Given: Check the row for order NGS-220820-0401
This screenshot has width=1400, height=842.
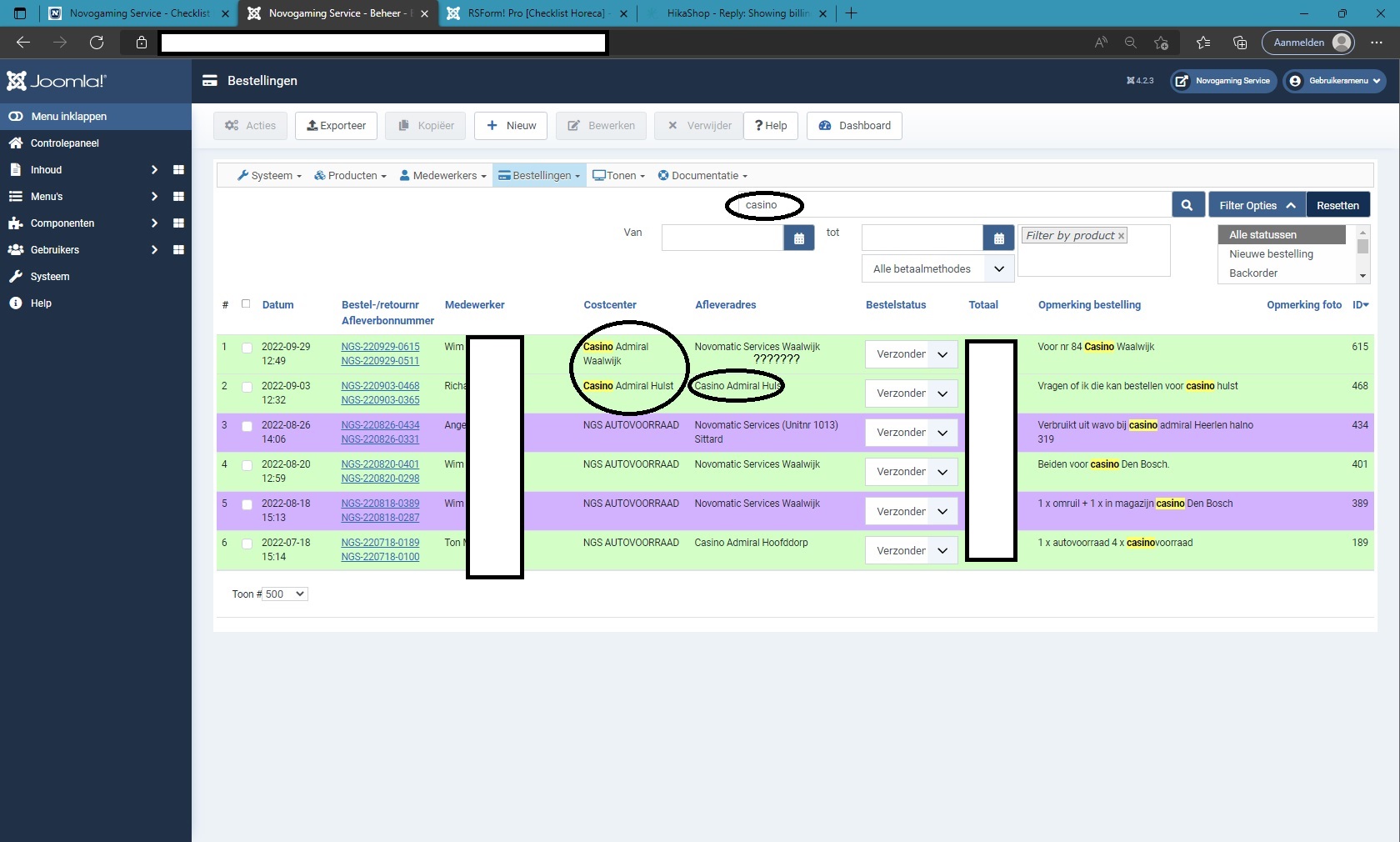Looking at the screenshot, I should [247, 465].
